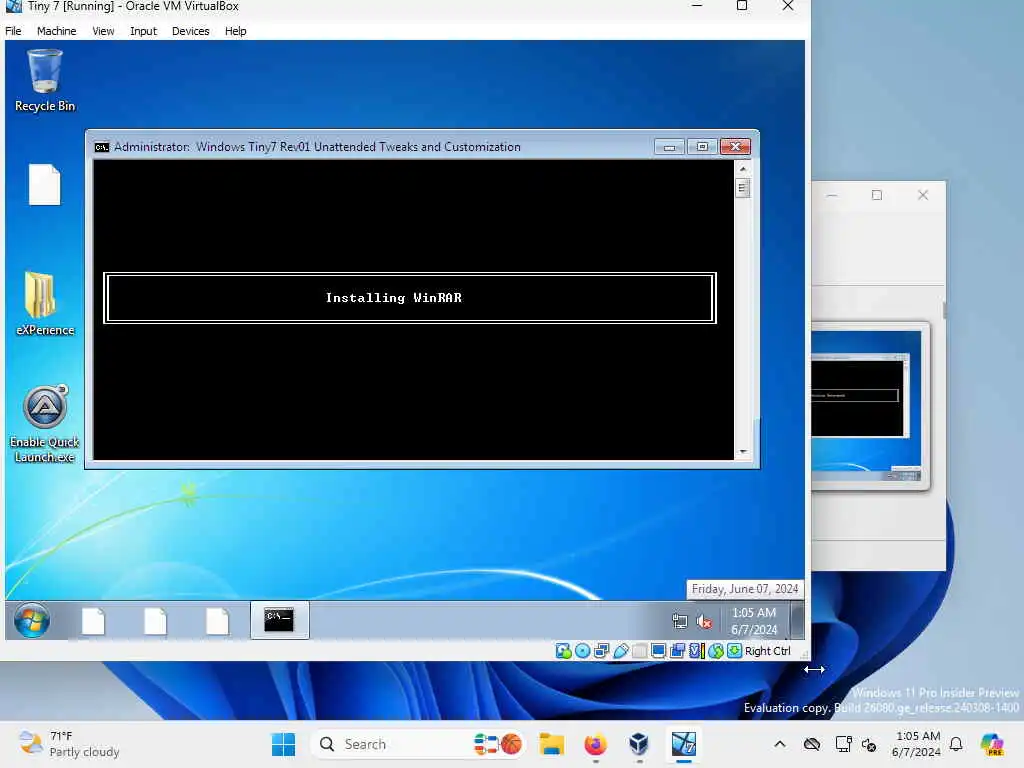Open the Windows 7 Start orb

click(x=31, y=620)
